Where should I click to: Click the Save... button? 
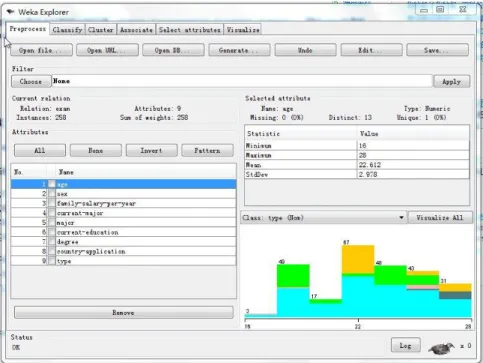point(437,50)
